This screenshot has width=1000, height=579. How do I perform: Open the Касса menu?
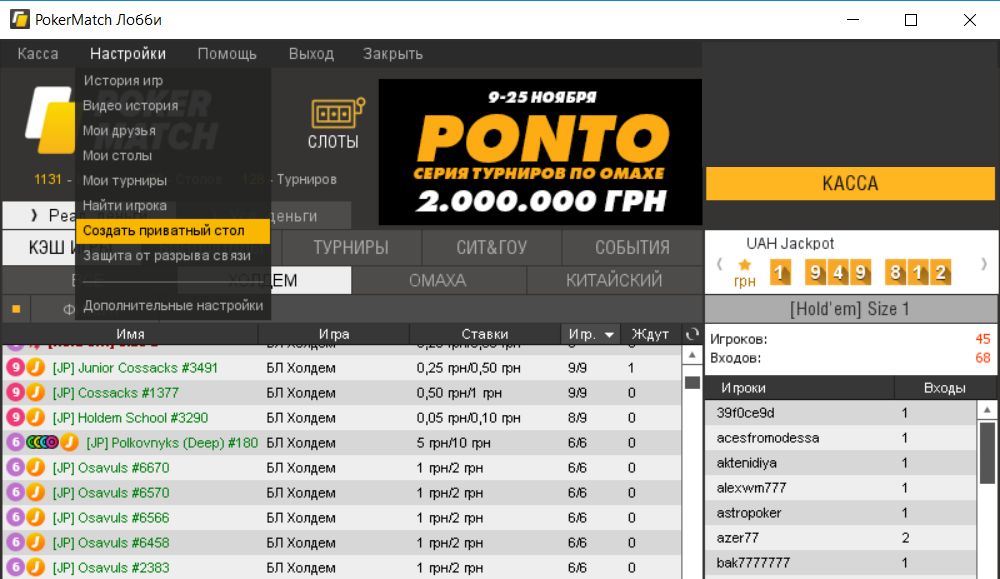[38, 54]
